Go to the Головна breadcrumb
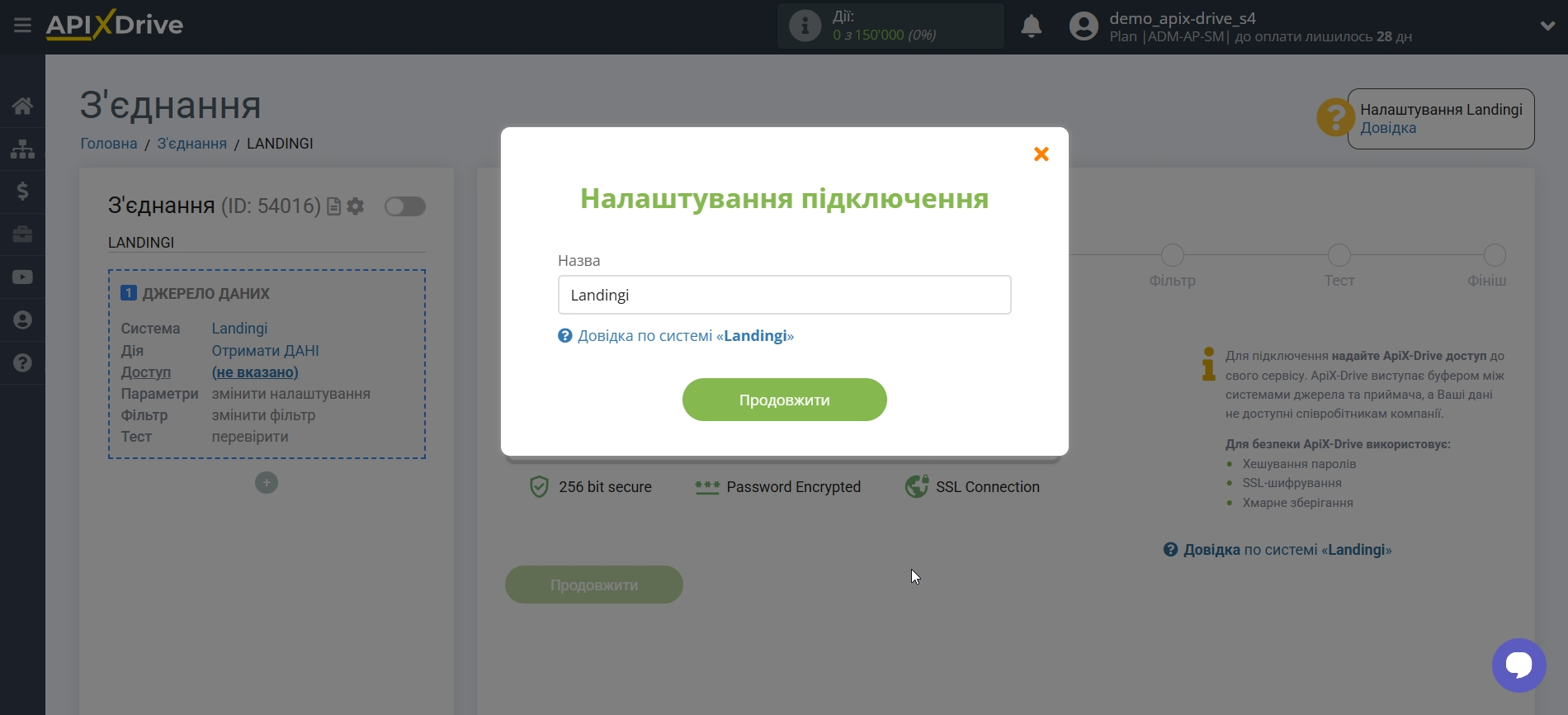The width and height of the screenshot is (1568, 715). point(109,144)
